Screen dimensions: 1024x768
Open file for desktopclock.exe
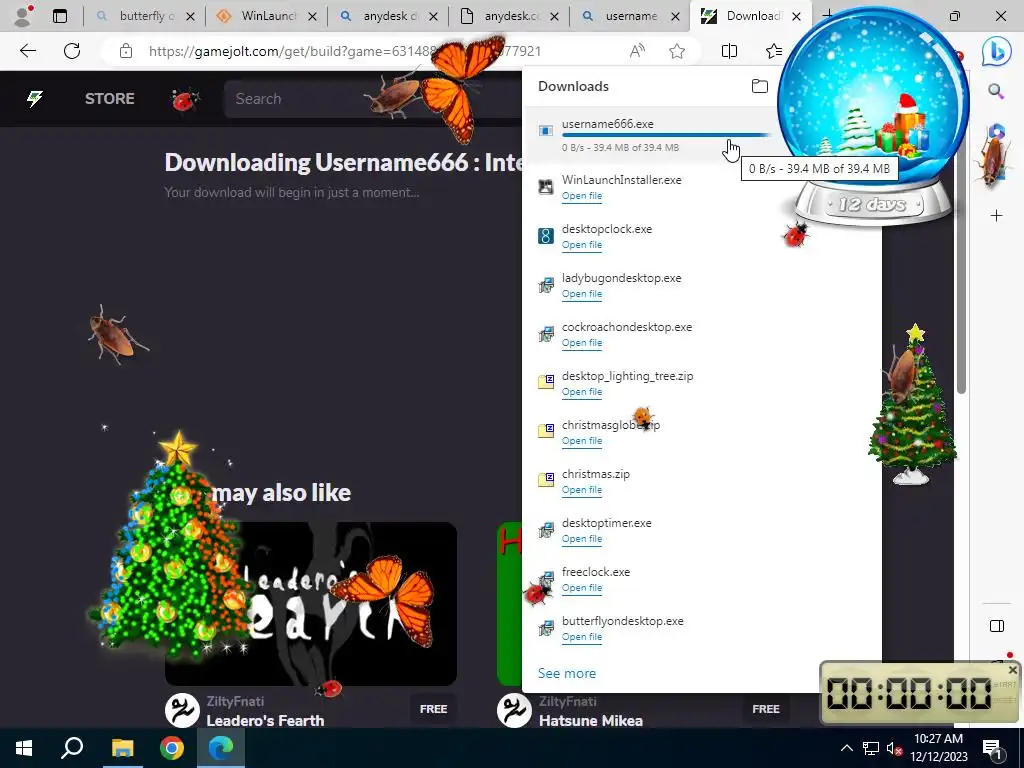[582, 245]
